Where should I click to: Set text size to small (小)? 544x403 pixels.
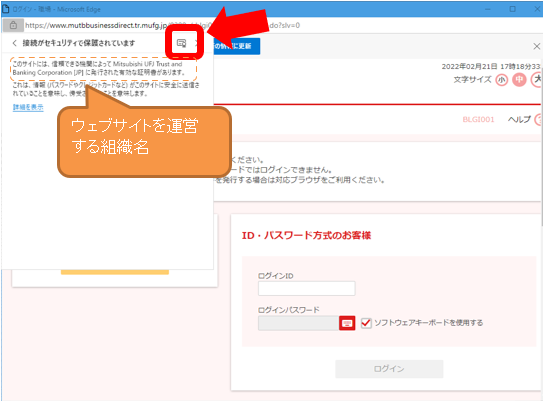(501, 80)
